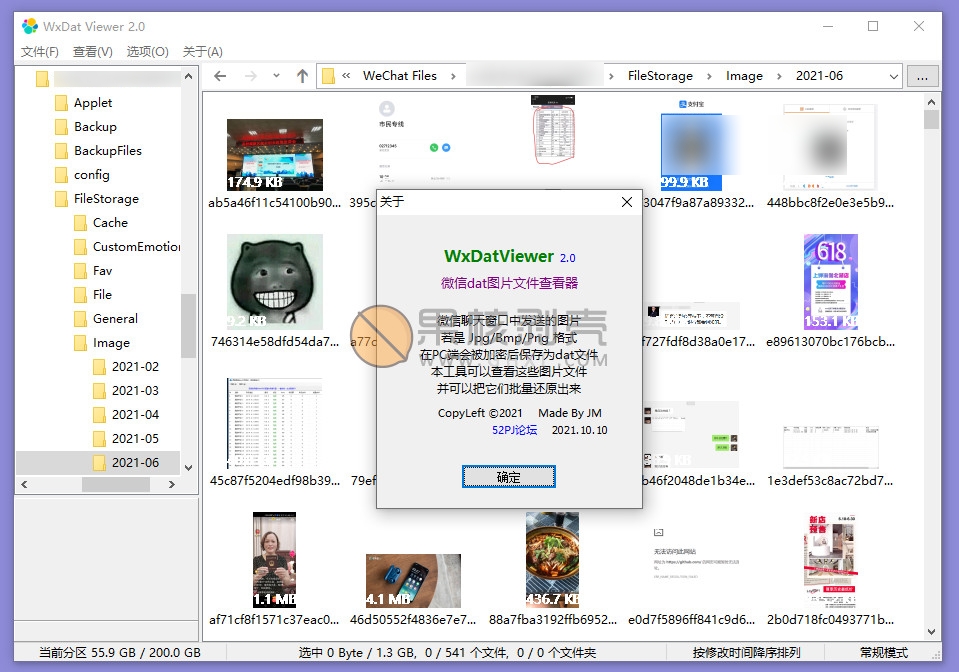
Task: Click the 当前分区 55.9 GB status text
Action: tap(120, 652)
